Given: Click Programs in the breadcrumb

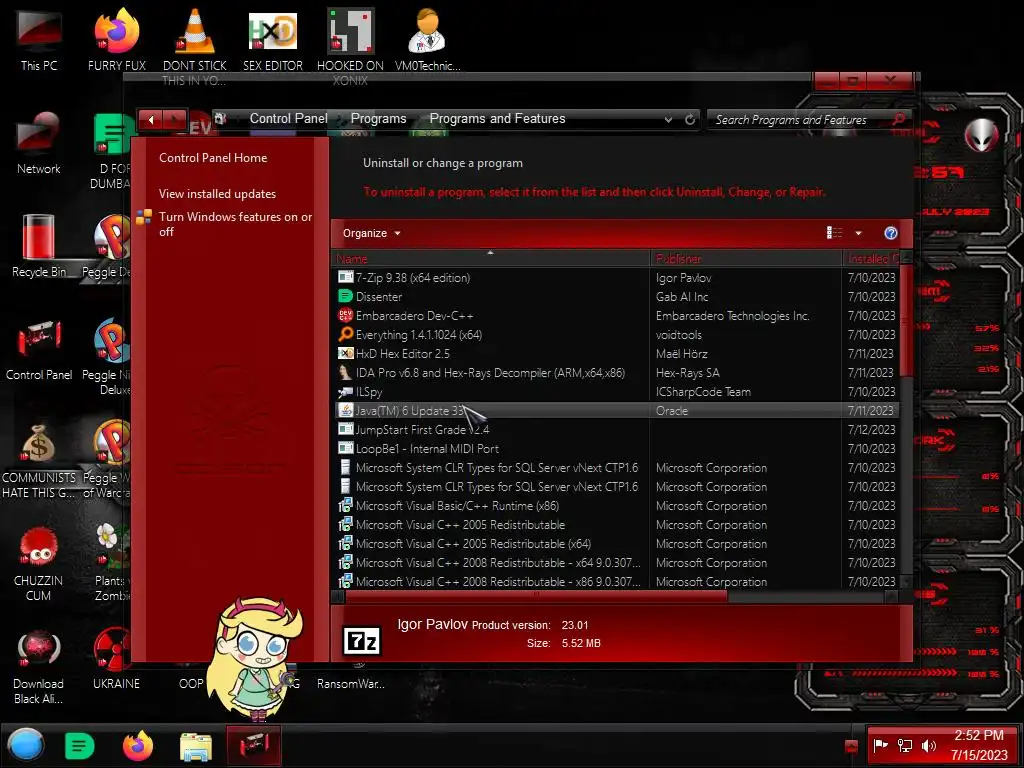Looking at the screenshot, I should coord(378,118).
